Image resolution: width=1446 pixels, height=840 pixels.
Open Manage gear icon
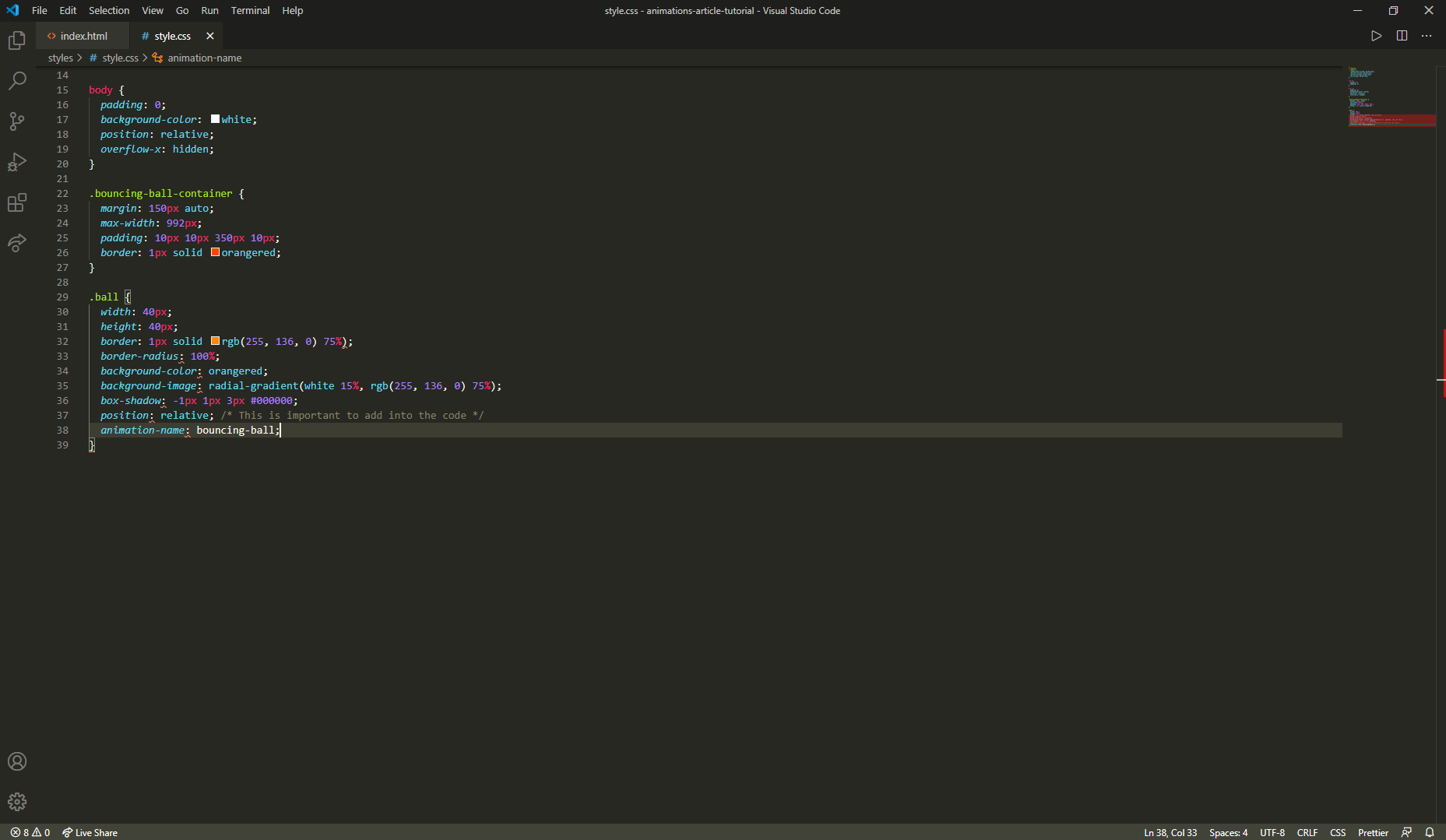click(17, 802)
